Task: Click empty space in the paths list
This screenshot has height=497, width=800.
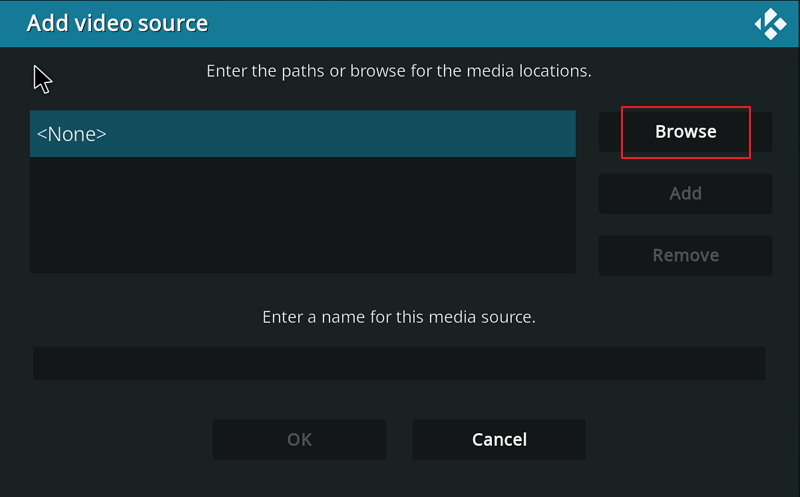Action: (x=302, y=215)
